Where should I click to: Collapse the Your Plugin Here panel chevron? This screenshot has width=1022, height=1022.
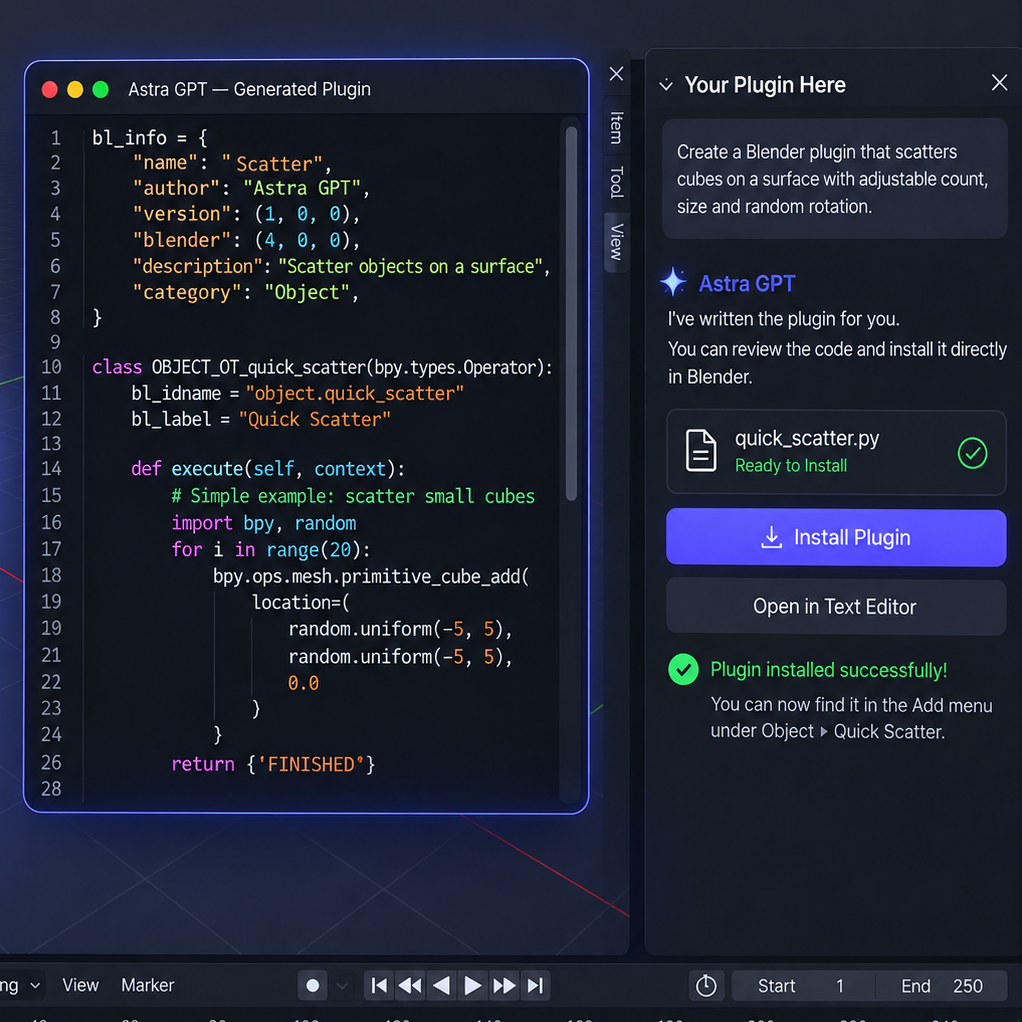tap(665, 85)
